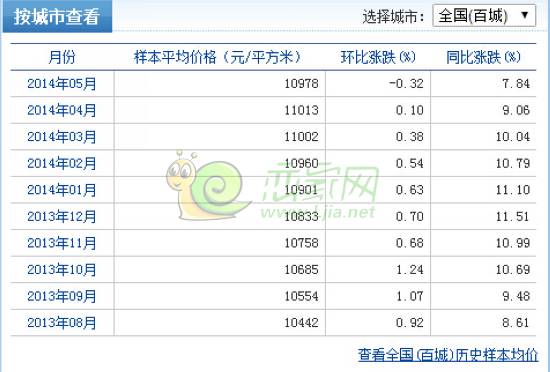Click year-over-year value 10.69
Screen dimensions: 550x372
point(512,270)
